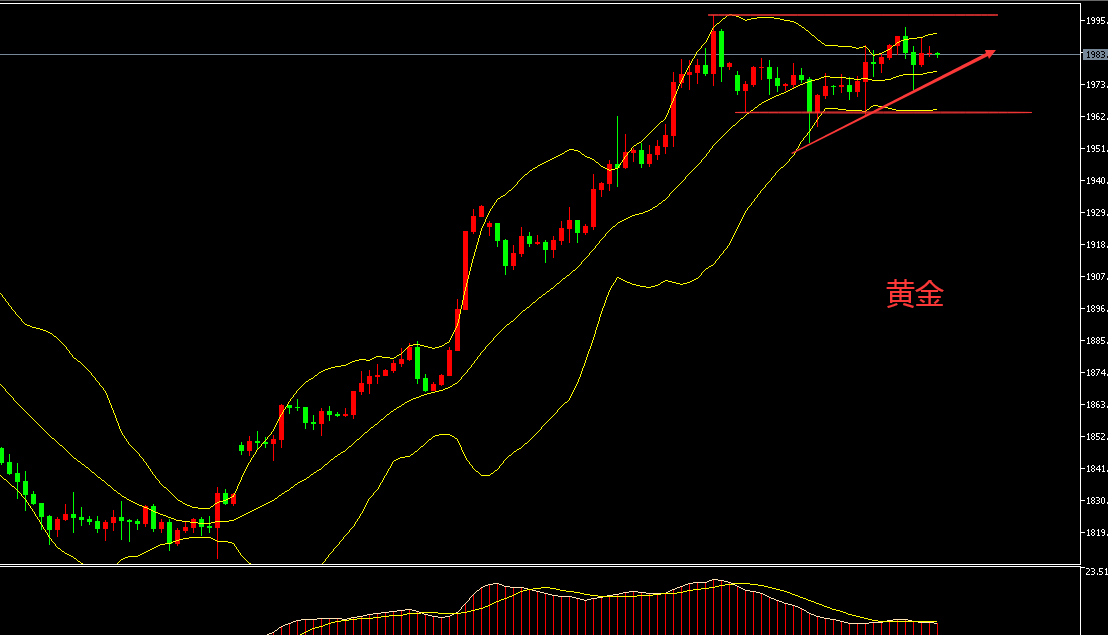Click the 1863 price scale value
Image resolution: width=1108 pixels, height=635 pixels.
pos(1097,405)
